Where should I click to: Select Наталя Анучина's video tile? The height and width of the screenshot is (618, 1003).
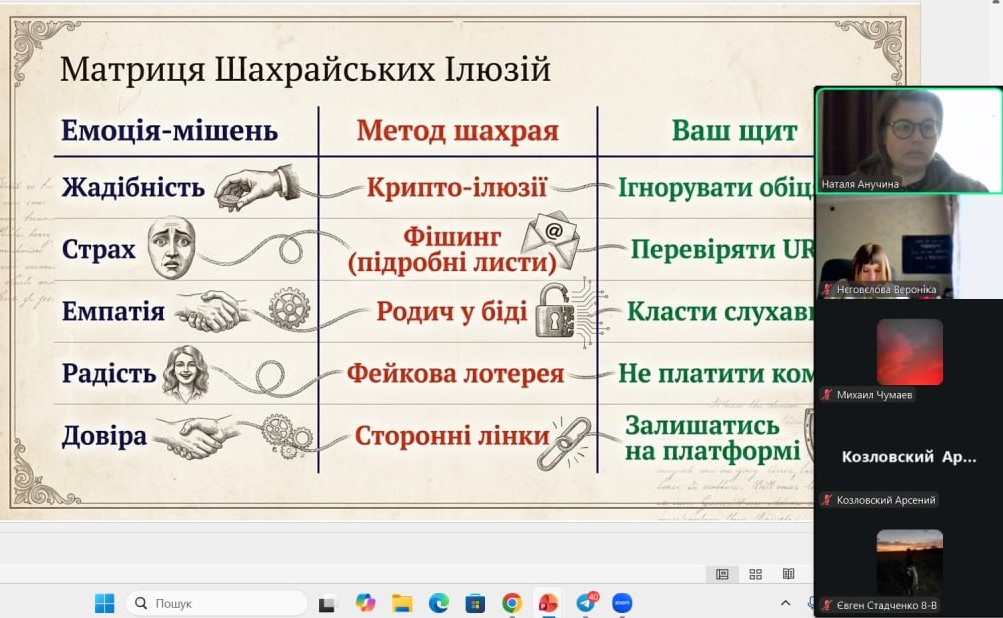click(x=909, y=139)
